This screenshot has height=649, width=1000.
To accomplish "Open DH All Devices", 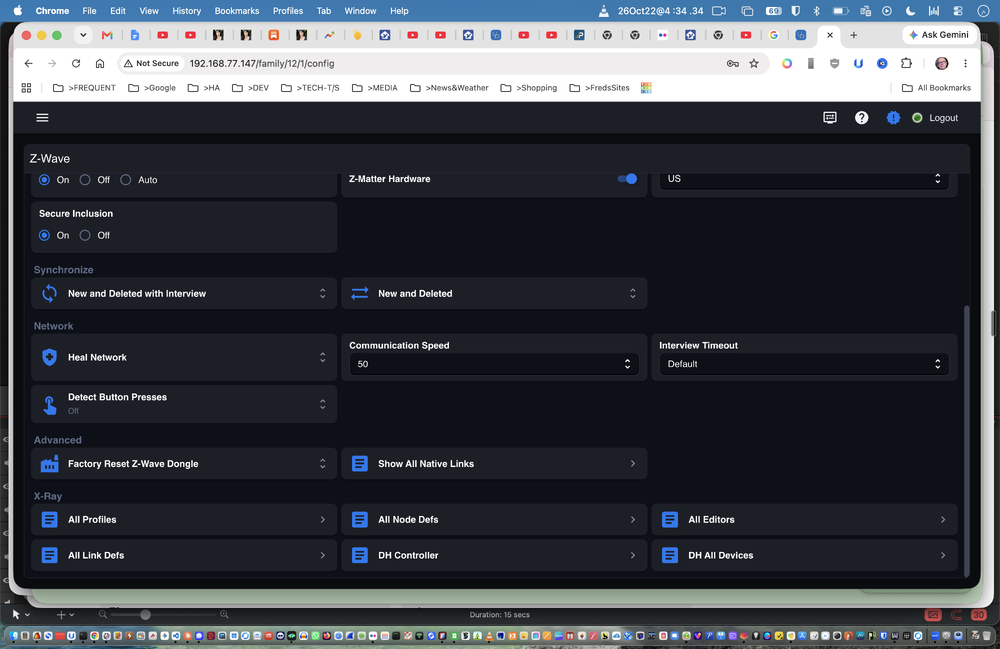I will (804, 555).
